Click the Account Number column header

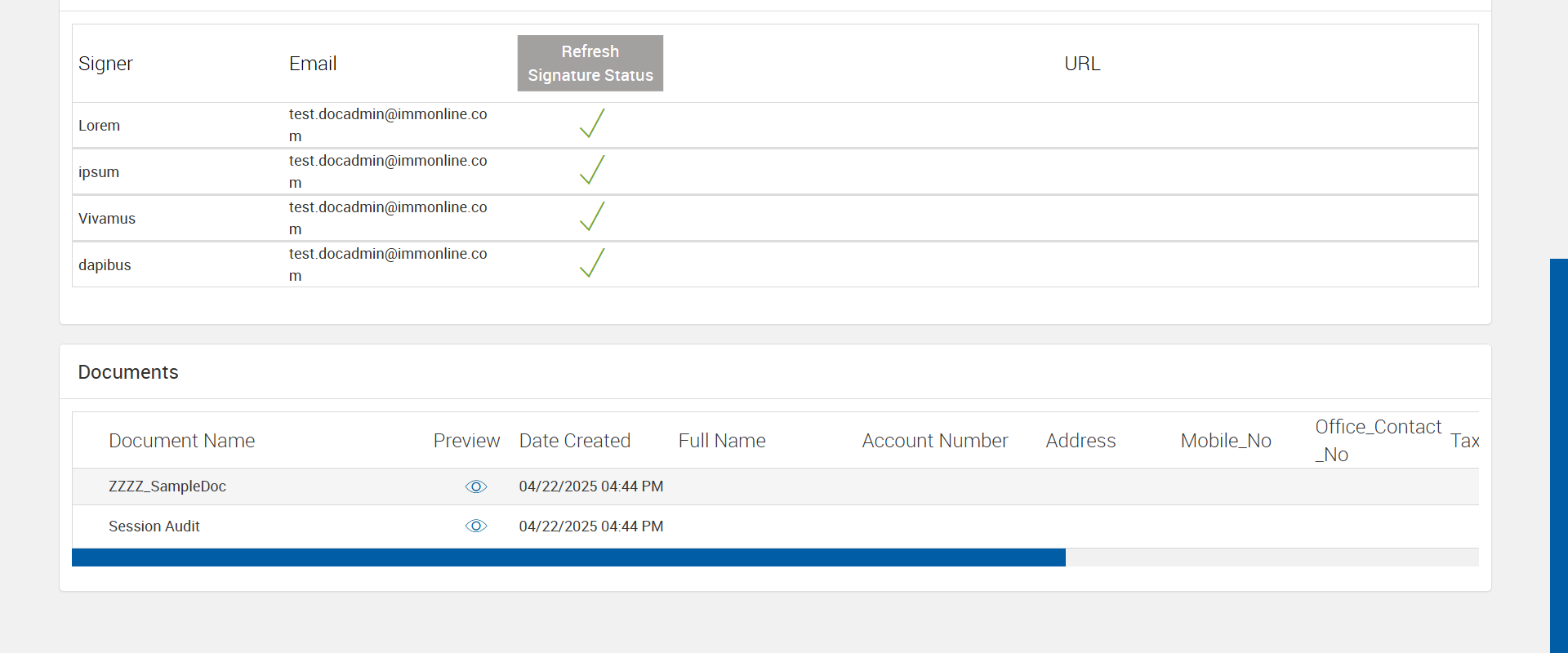click(x=935, y=441)
